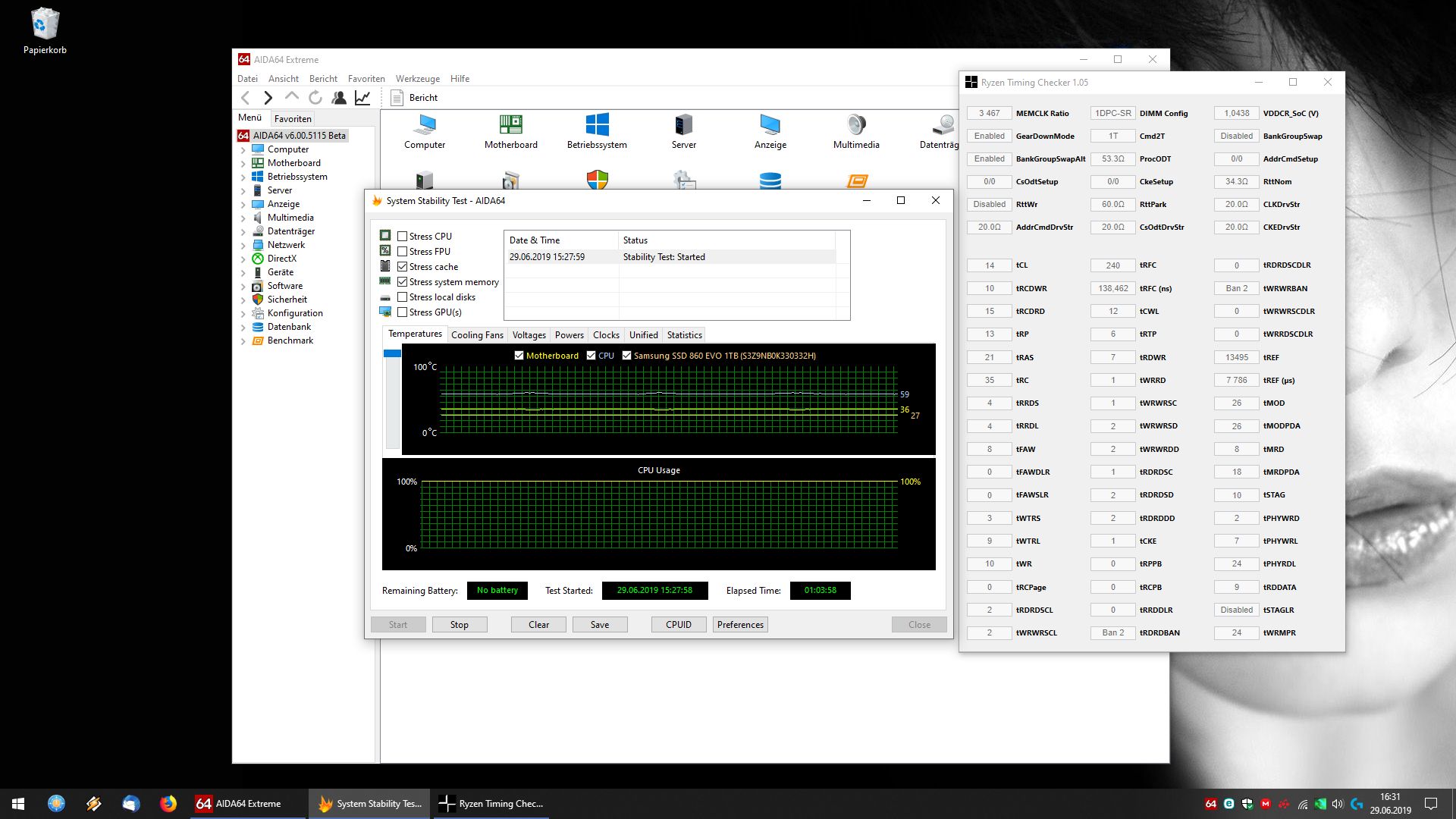The width and height of the screenshot is (1456, 819).
Task: Open the Server category icon
Action: pyautogui.click(x=683, y=125)
